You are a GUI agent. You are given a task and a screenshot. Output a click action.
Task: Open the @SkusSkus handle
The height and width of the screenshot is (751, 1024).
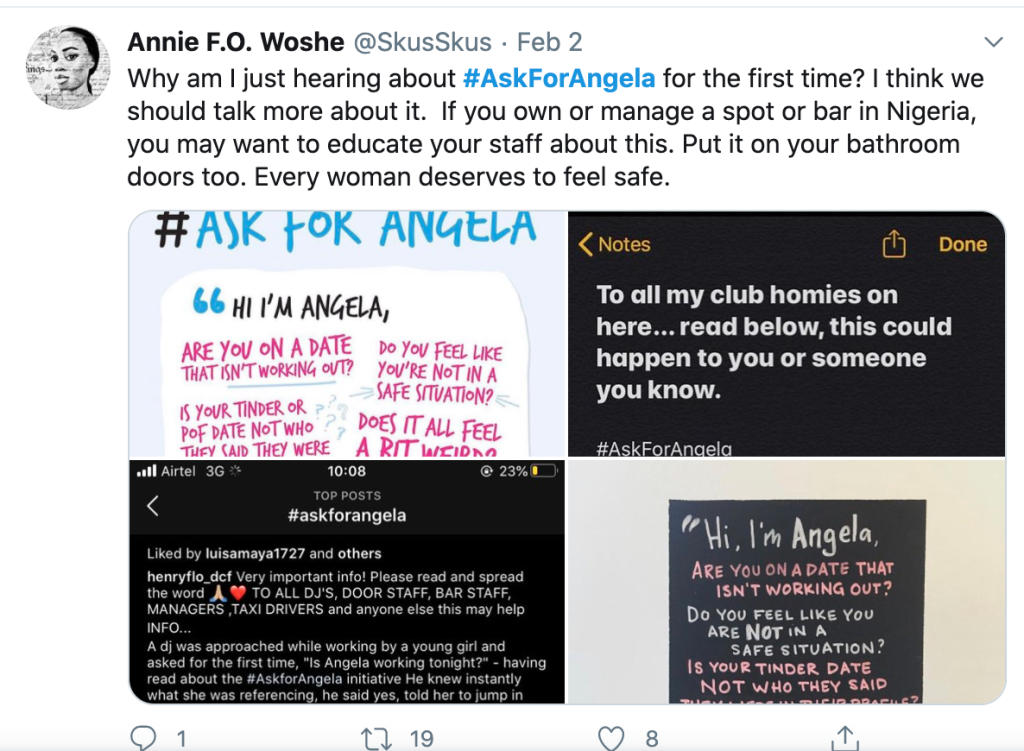[423, 42]
